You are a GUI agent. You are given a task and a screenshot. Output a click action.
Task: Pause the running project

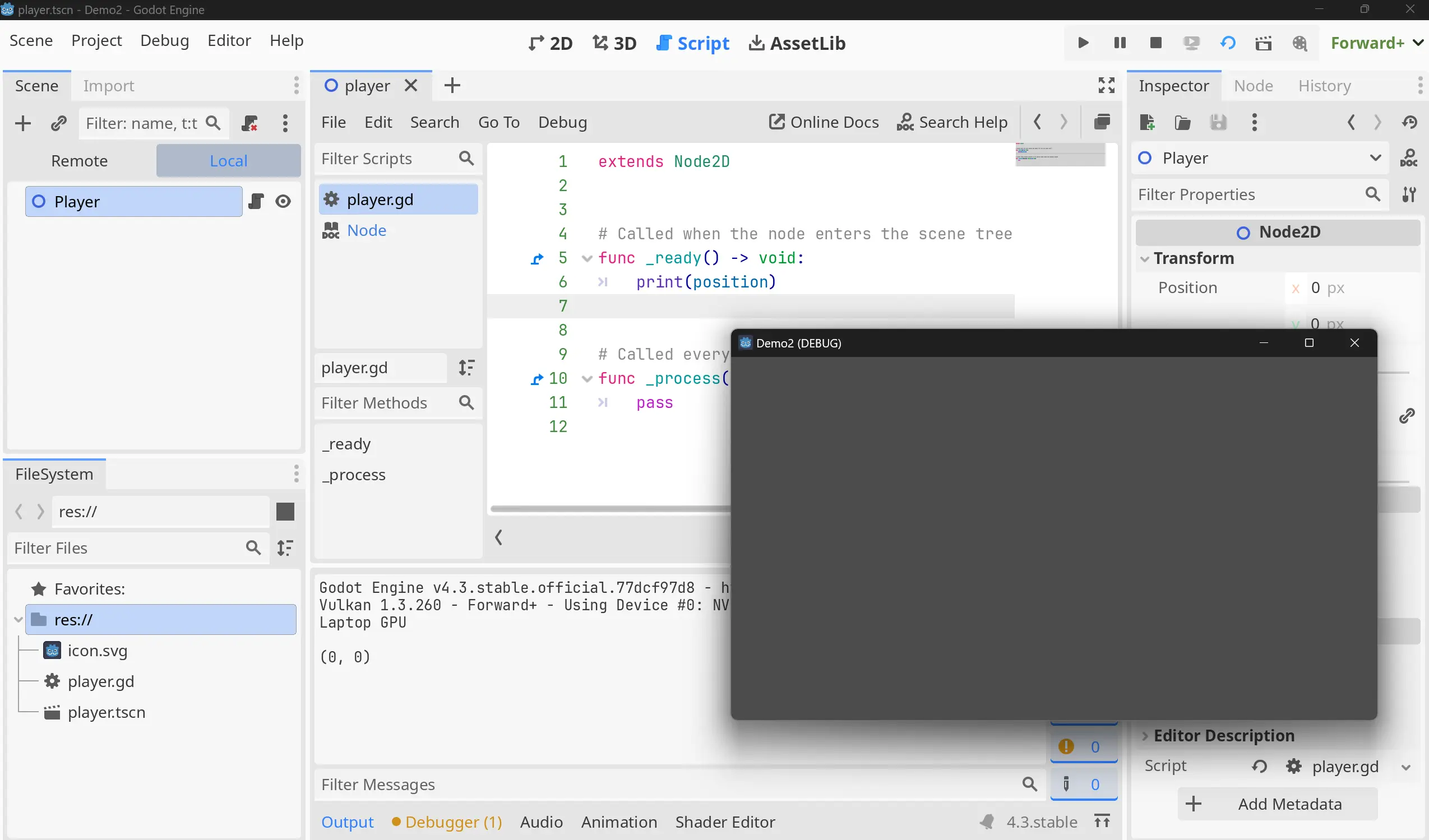click(1120, 43)
